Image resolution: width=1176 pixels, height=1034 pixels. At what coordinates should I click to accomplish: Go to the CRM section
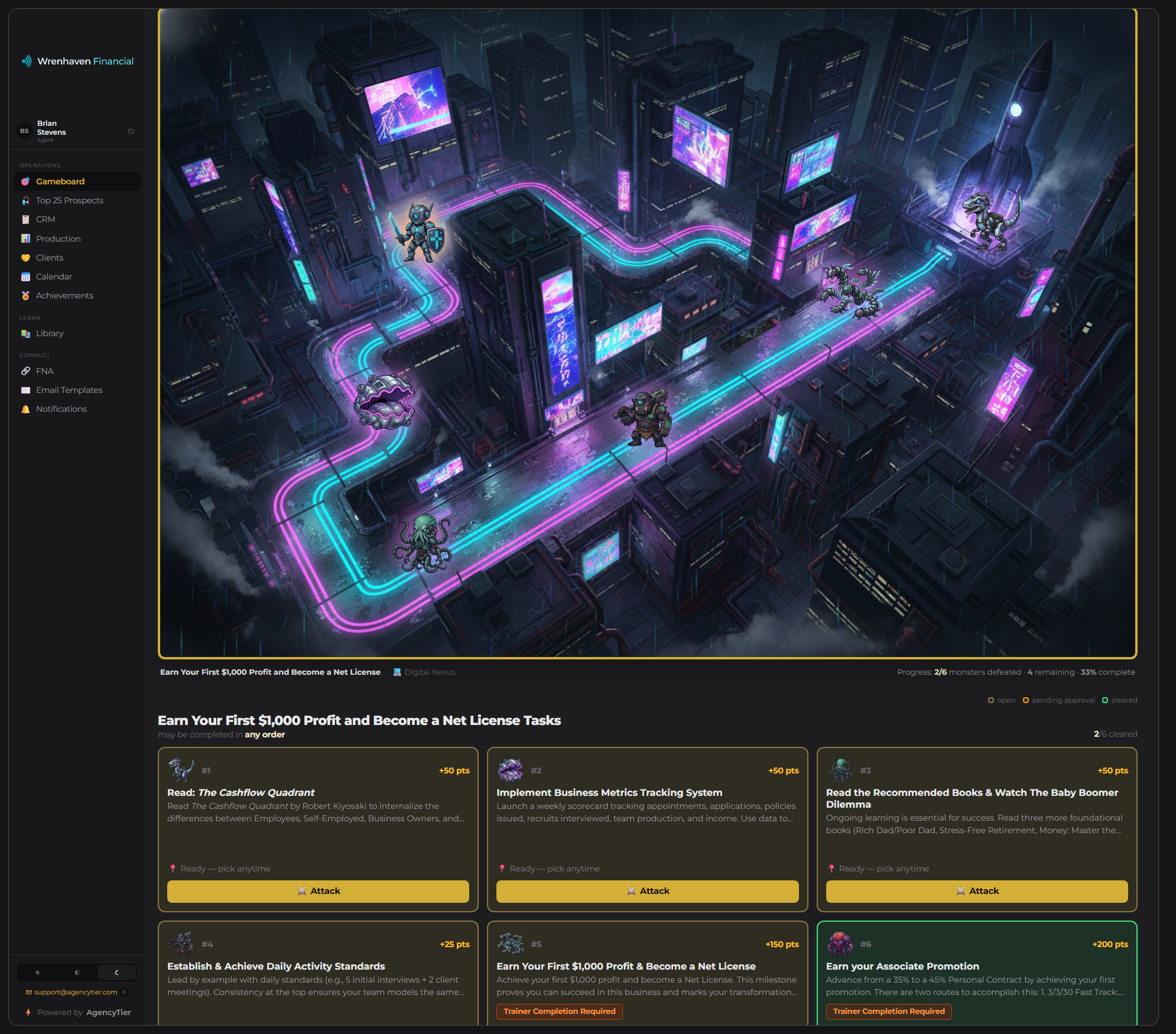point(77,219)
